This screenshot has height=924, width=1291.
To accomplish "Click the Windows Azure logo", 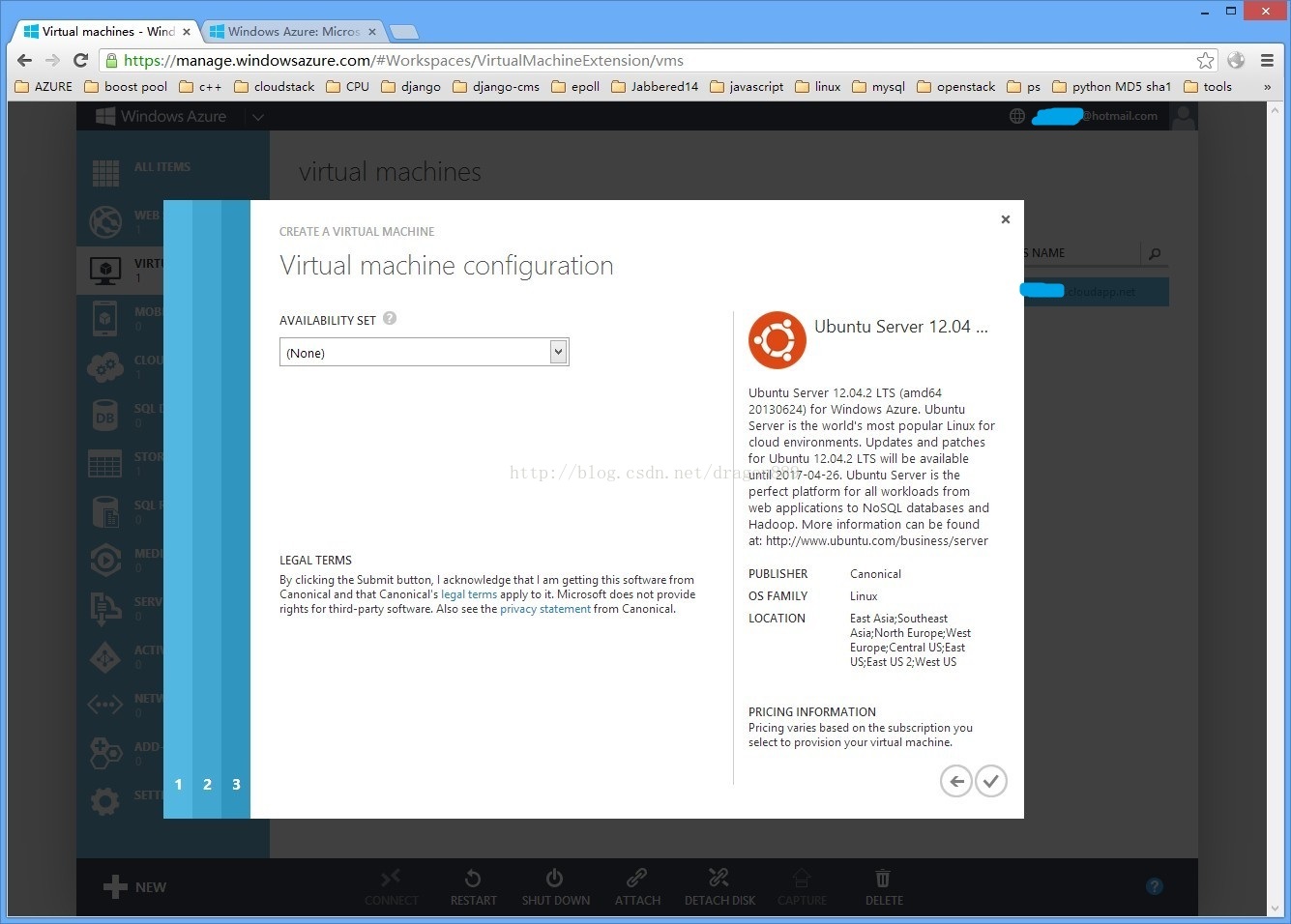I will 161,116.
